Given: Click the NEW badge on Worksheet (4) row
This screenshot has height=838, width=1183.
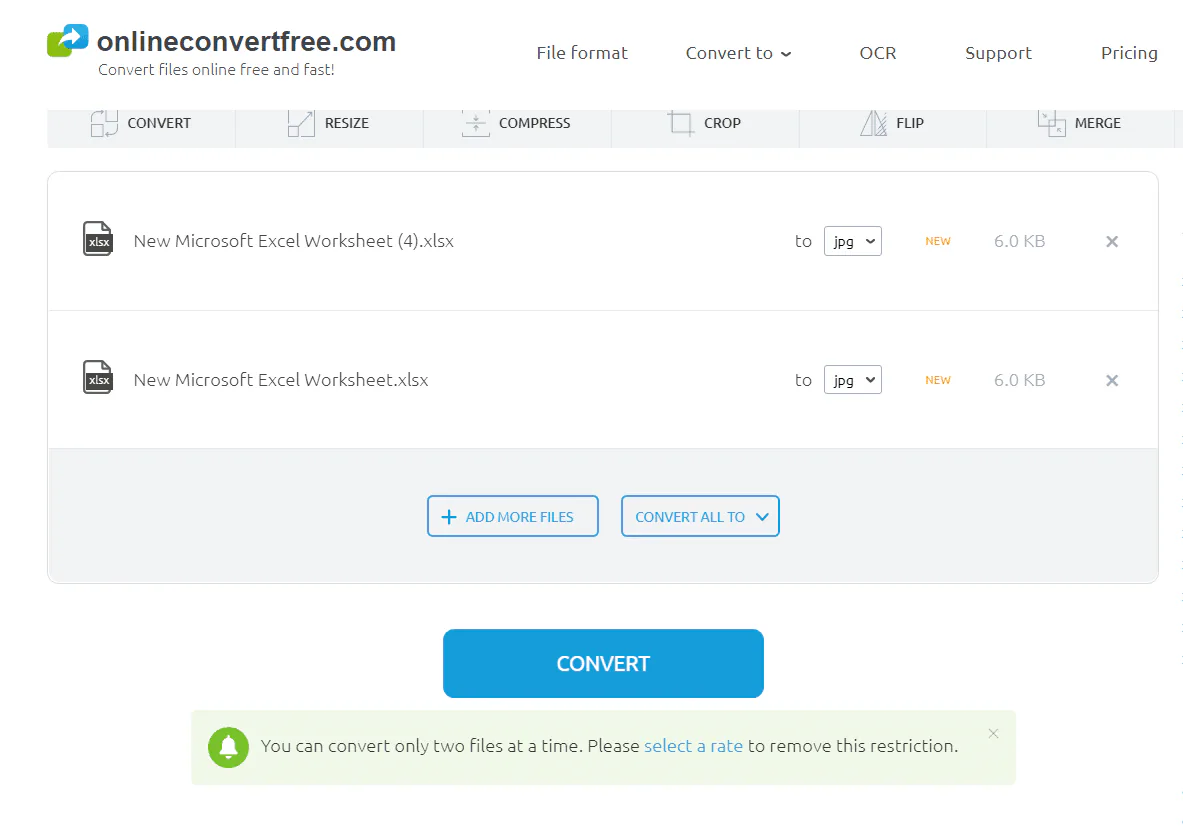Looking at the screenshot, I should pyautogui.click(x=938, y=241).
